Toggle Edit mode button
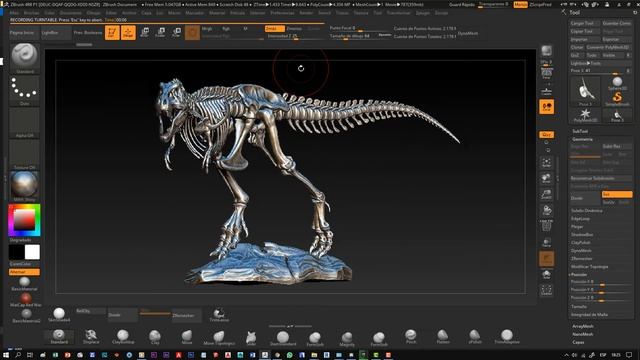The width and height of the screenshot is (640, 360). click(x=112, y=33)
